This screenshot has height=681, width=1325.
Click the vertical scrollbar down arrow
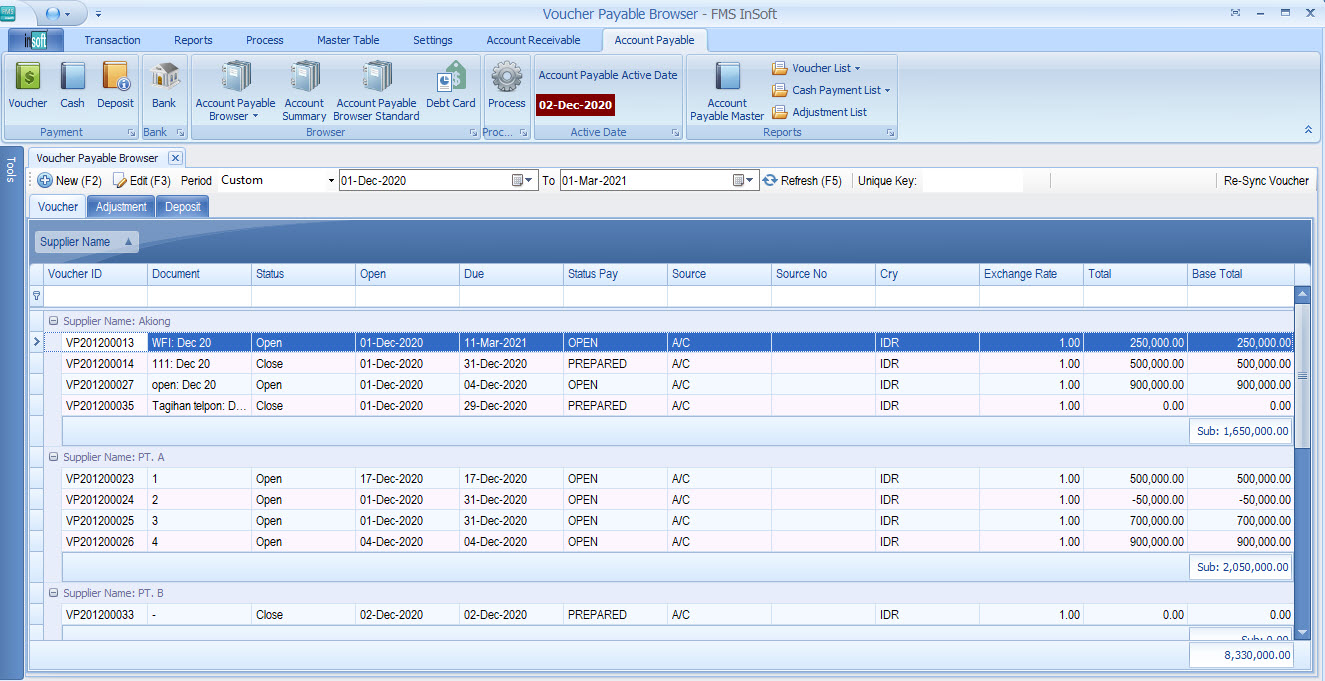coord(1302,632)
